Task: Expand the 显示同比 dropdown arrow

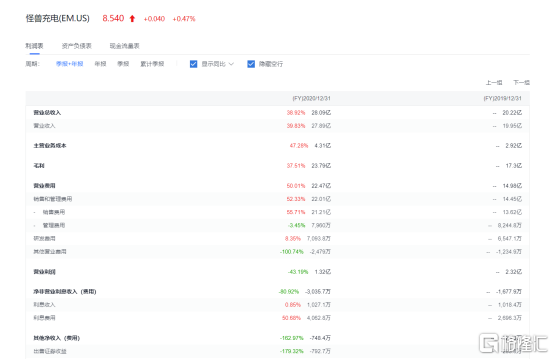Action: 231,64
